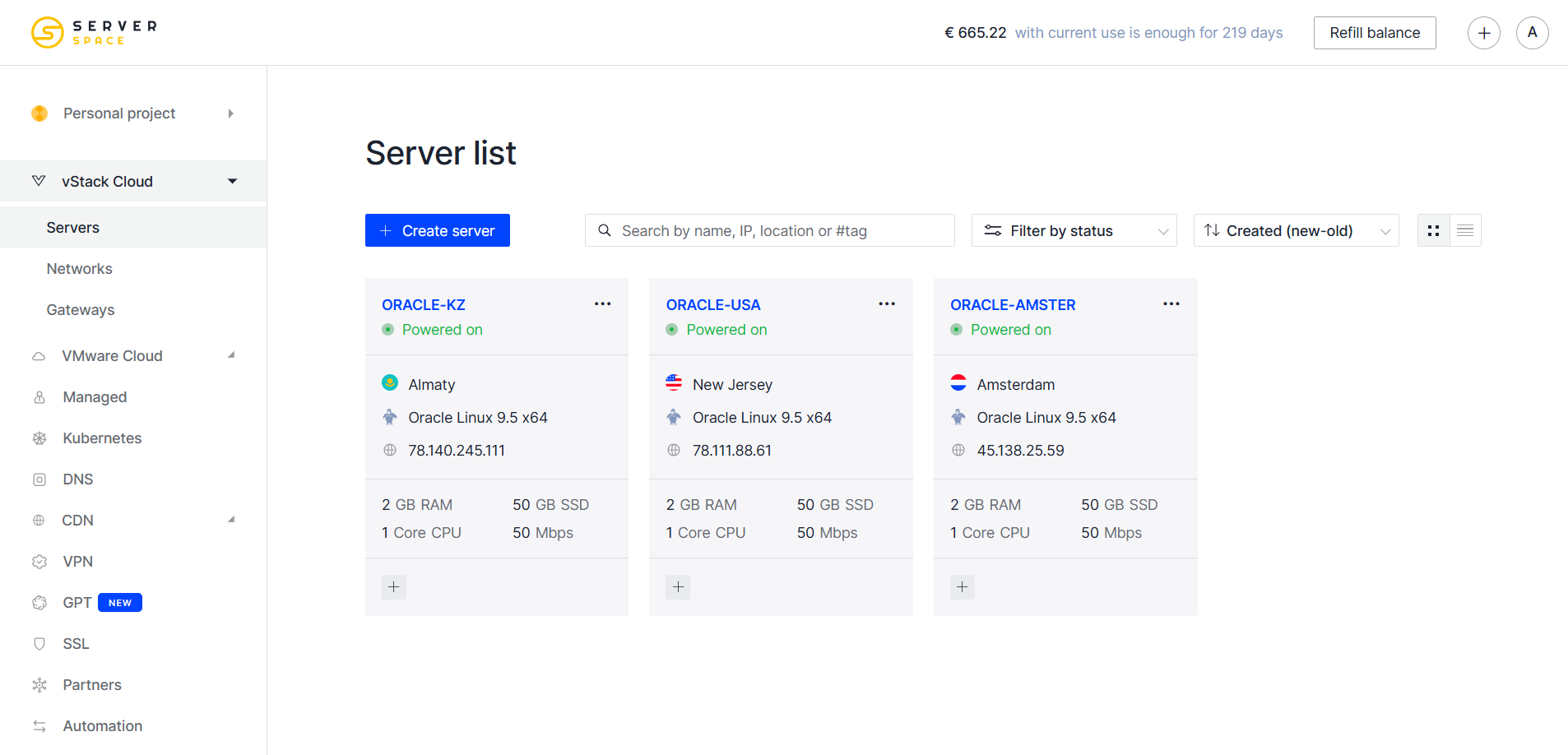This screenshot has height=755, width=1568.
Task: Click the Refill balance button
Action: pyautogui.click(x=1375, y=33)
